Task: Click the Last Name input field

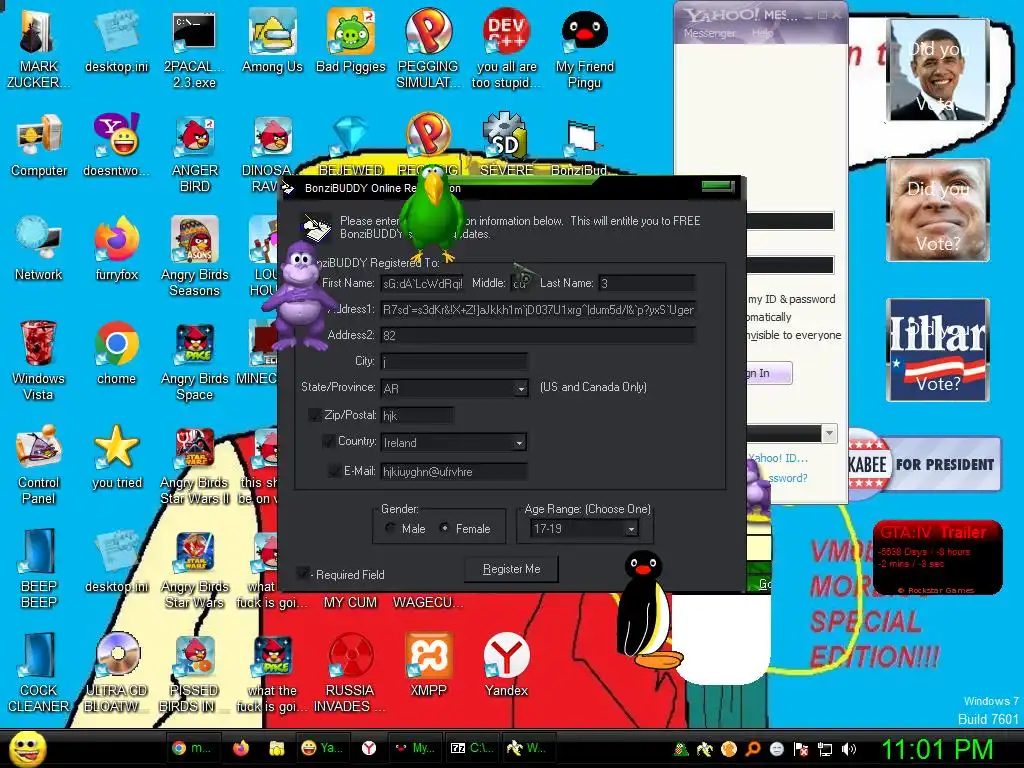Action: [x=647, y=283]
